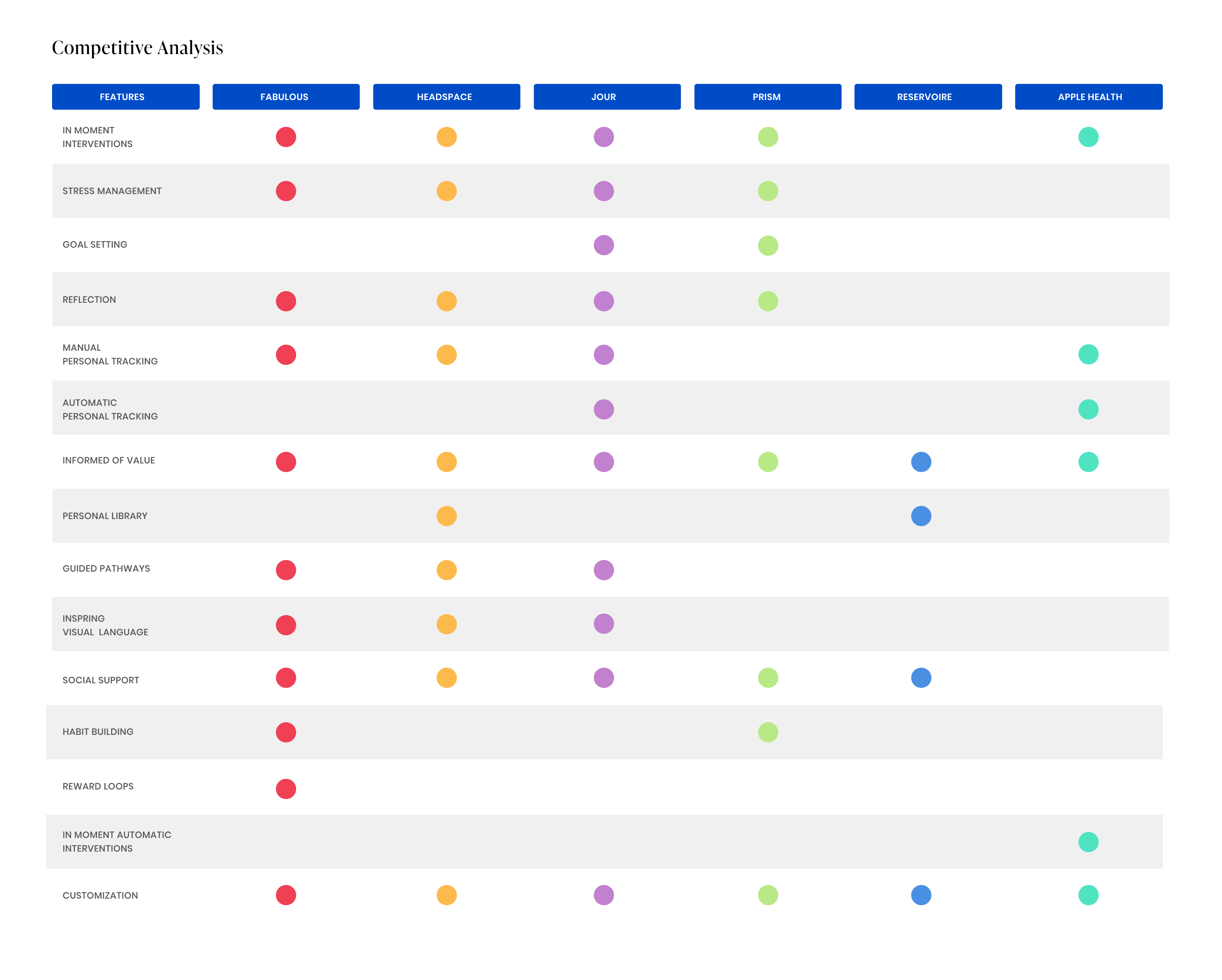Click the orange Headspace dot under Stress Management
The height and width of the screenshot is (980, 1222).
click(x=447, y=192)
